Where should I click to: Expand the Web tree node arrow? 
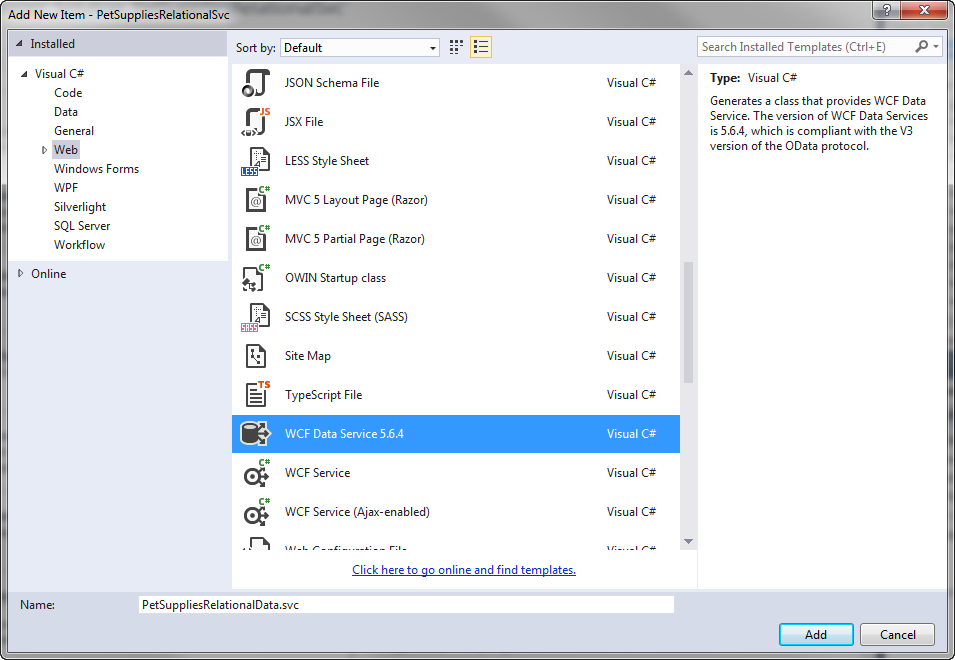44,150
